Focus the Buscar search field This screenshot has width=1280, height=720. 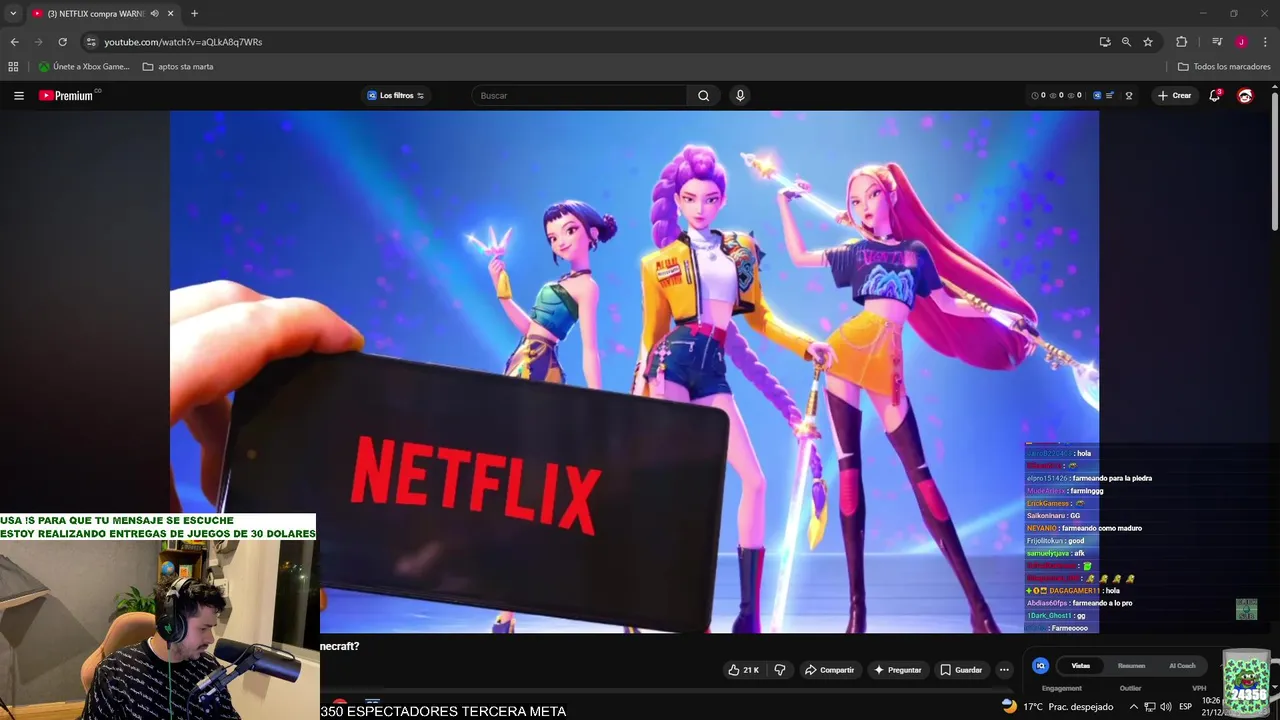[578, 96]
